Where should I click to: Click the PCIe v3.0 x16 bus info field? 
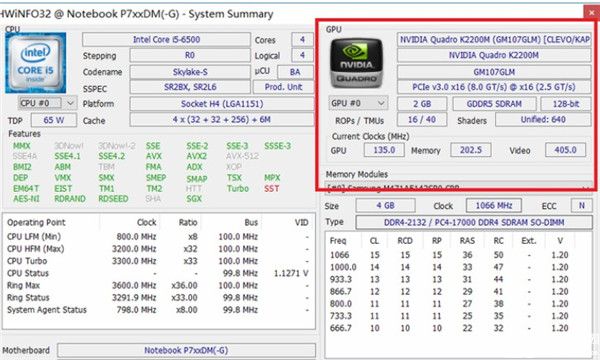pyautogui.click(x=494, y=87)
